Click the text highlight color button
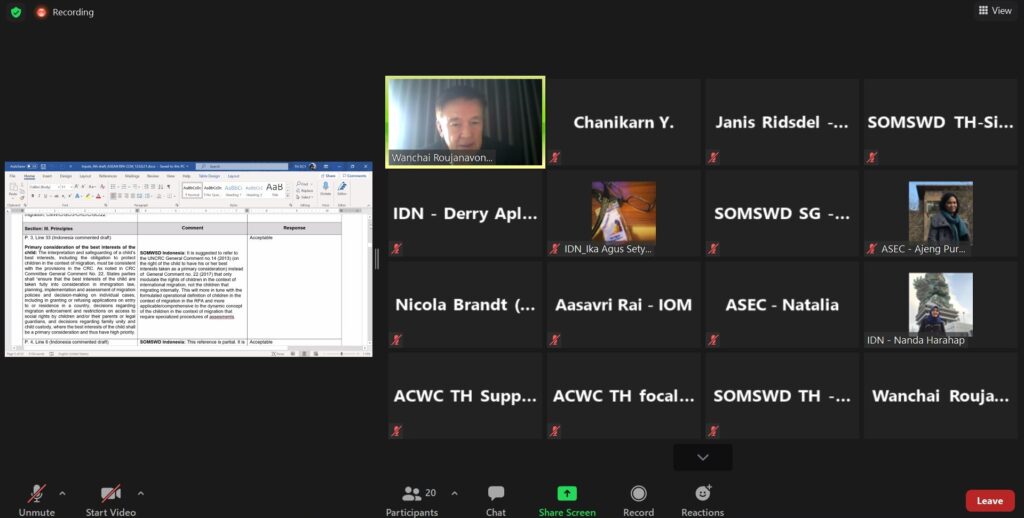The width and height of the screenshot is (1024, 518). click(x=88, y=196)
